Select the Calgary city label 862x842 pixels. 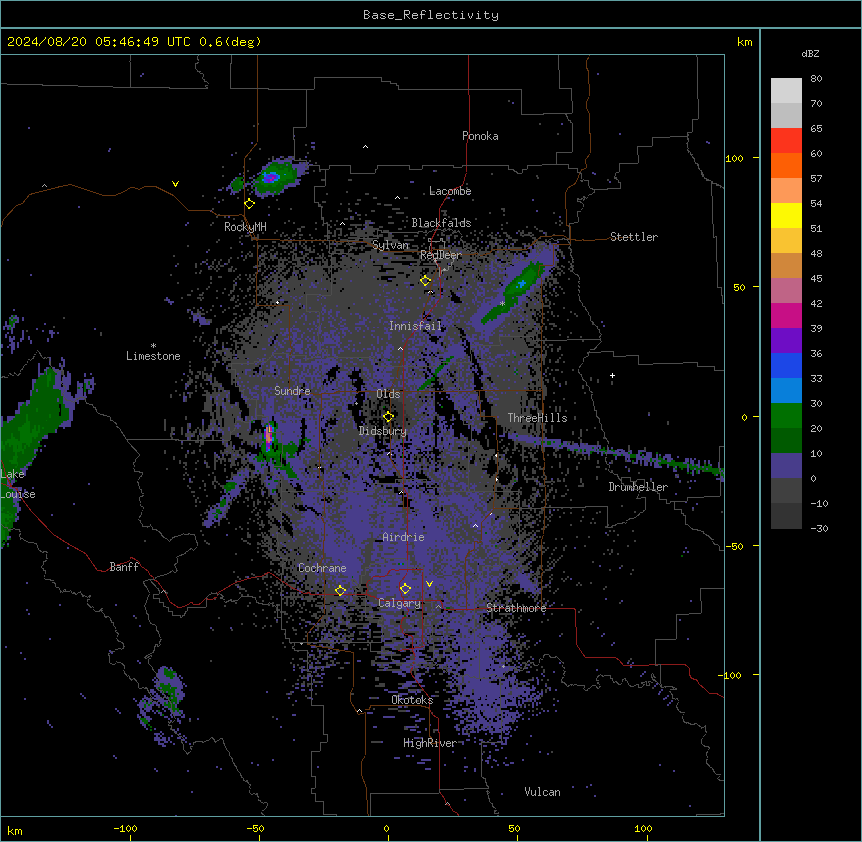click(399, 603)
